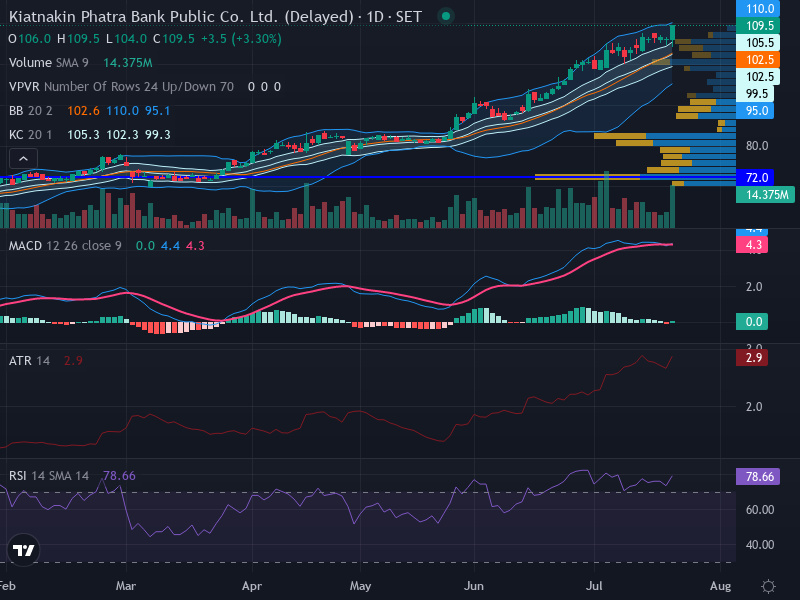Click the May label on time axis
Image resolution: width=800 pixels, height=600 pixels.
tap(360, 586)
